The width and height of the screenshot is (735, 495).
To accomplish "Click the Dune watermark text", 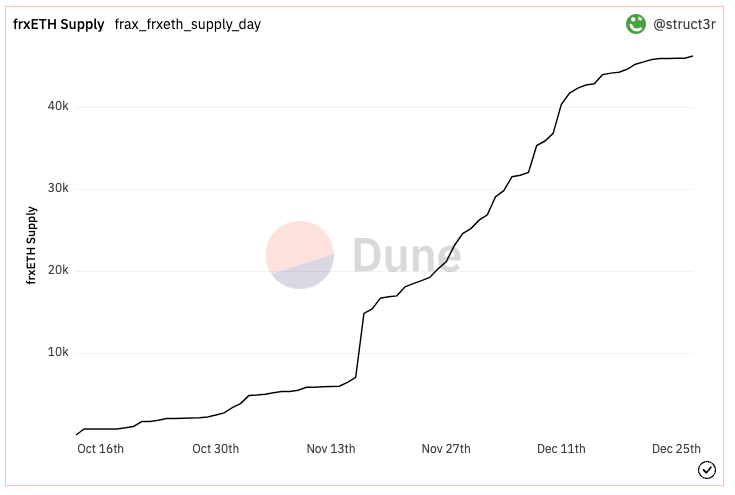I will tap(406, 256).
